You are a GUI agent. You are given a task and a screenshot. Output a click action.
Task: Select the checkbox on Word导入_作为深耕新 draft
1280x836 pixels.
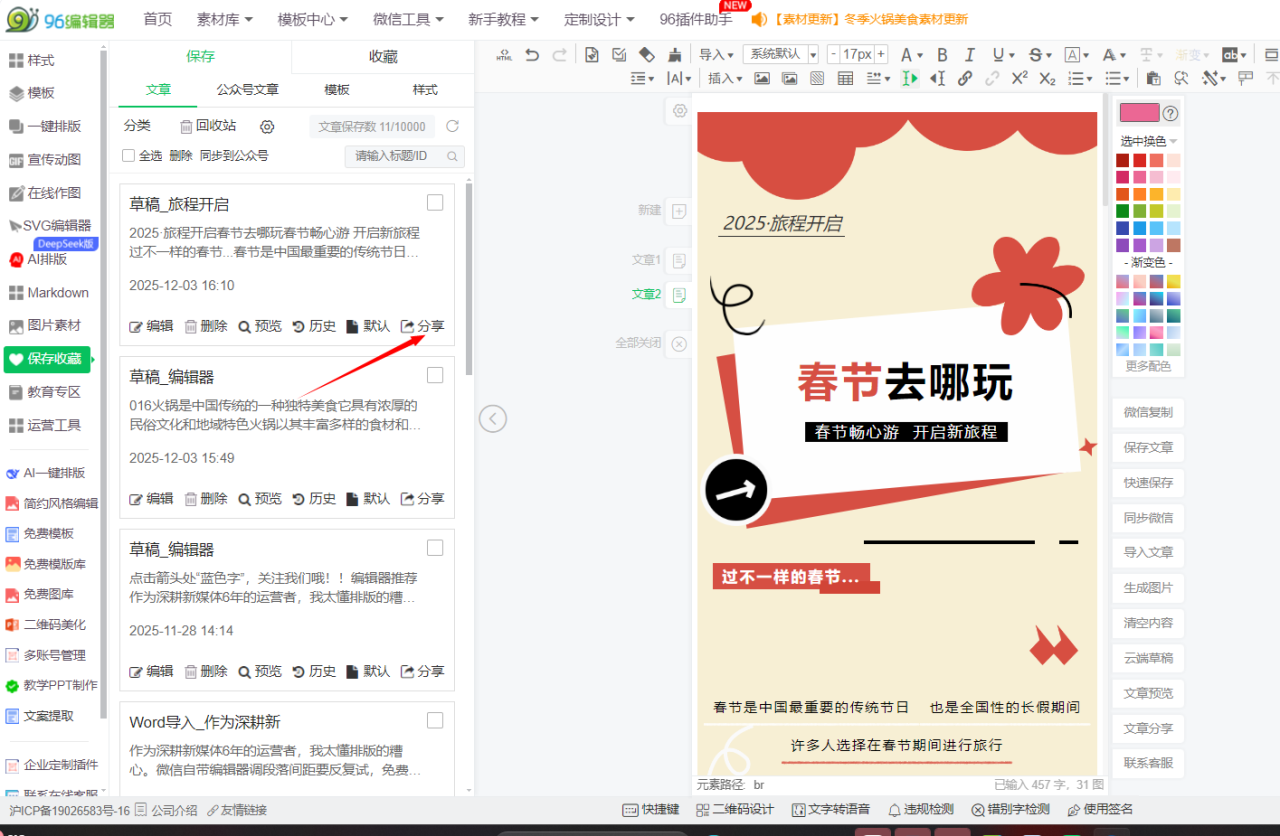coord(434,720)
